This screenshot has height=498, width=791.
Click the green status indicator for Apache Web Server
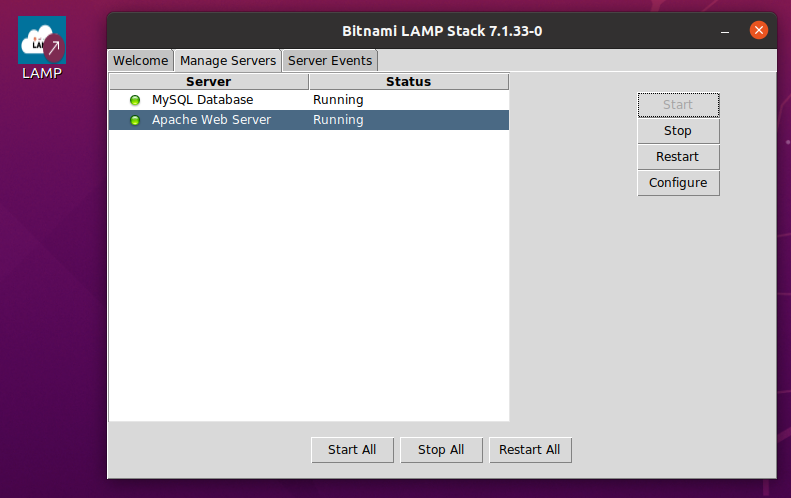[x=135, y=120]
